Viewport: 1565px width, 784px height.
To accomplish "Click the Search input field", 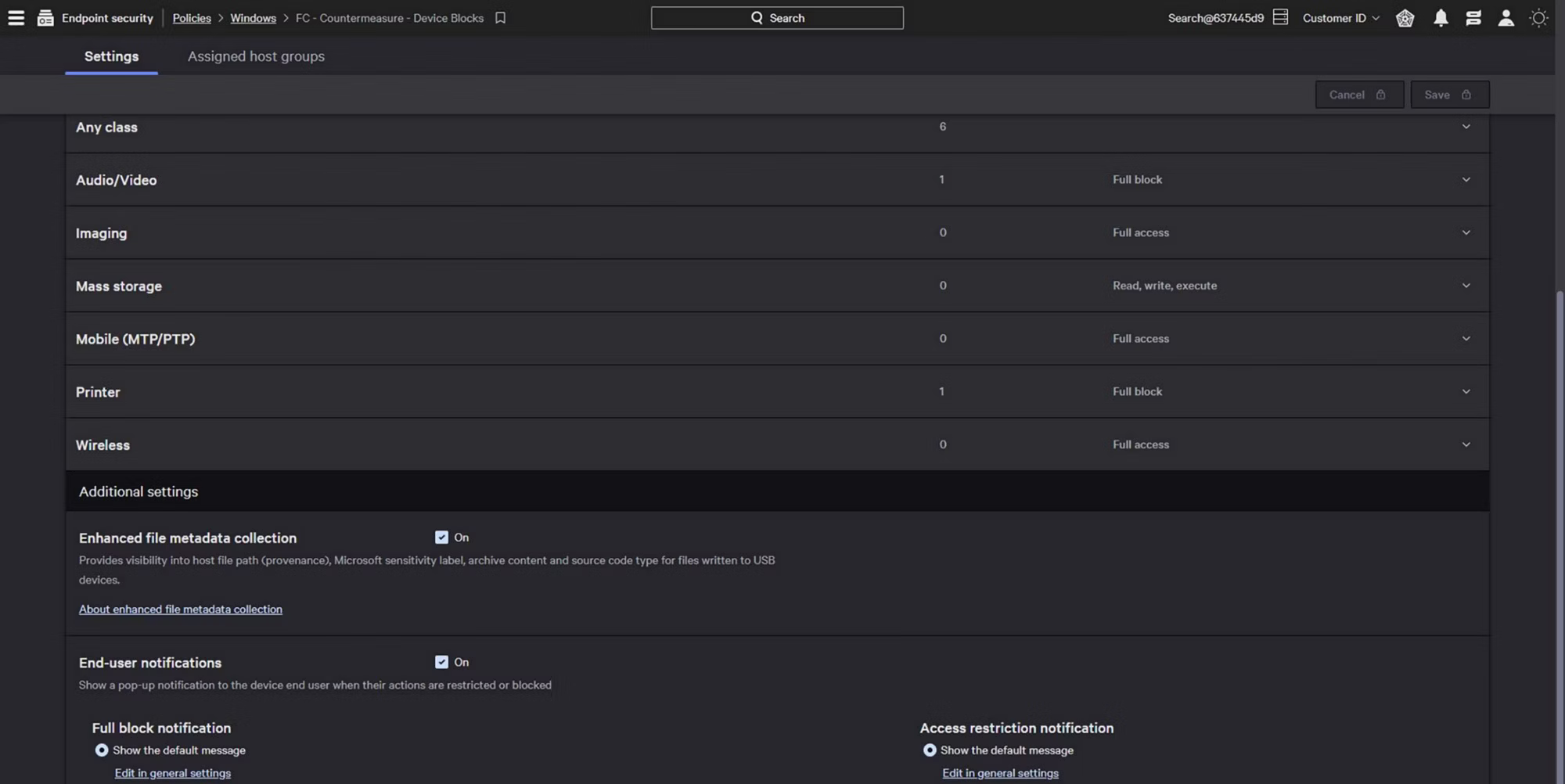I will pos(776,17).
